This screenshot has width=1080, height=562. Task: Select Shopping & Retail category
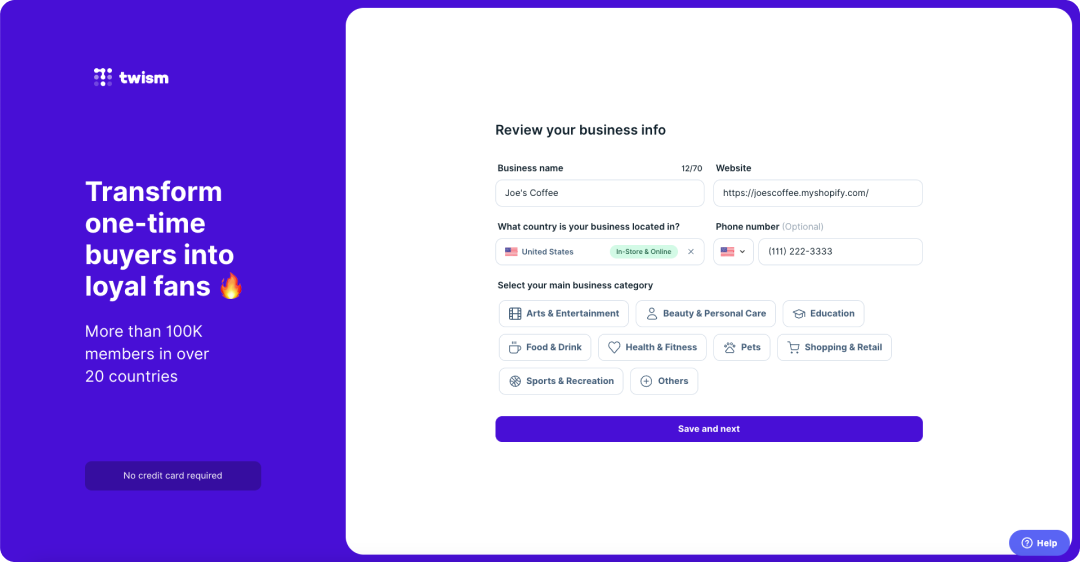coord(834,347)
